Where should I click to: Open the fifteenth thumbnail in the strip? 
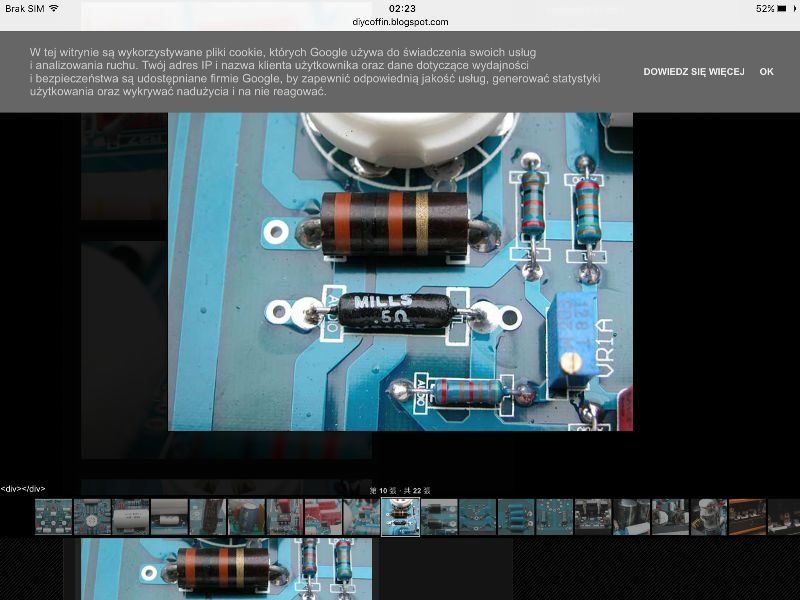click(x=593, y=517)
